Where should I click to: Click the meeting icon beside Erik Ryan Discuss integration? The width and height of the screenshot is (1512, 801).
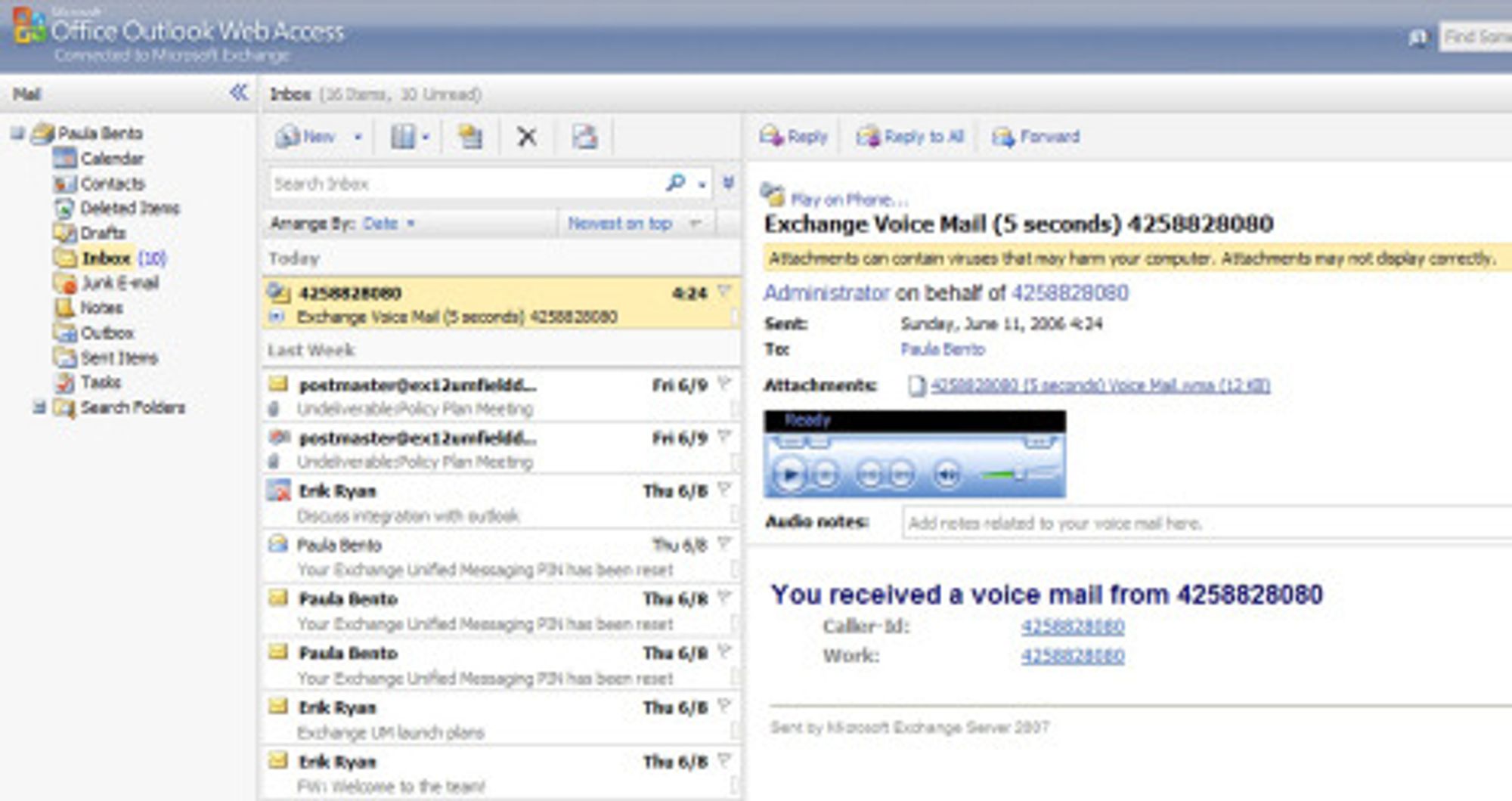click(279, 490)
